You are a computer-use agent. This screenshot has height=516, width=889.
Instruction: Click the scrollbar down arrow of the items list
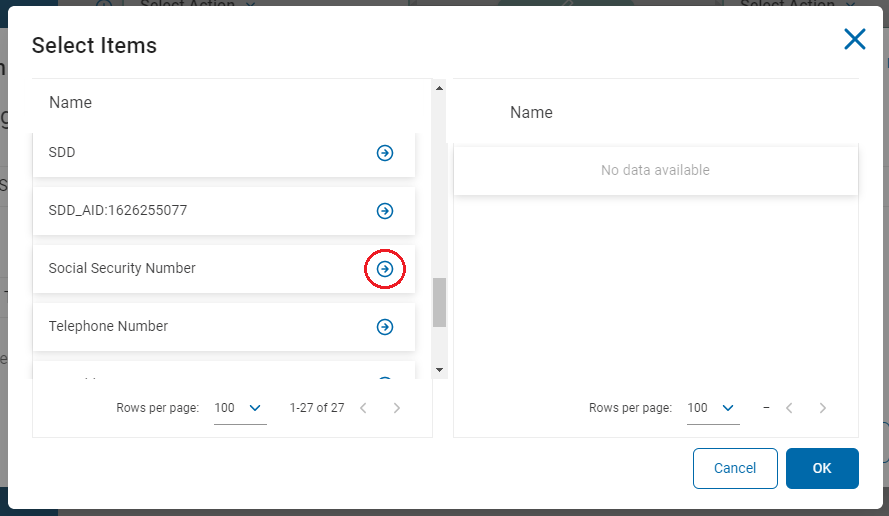[x=439, y=370]
